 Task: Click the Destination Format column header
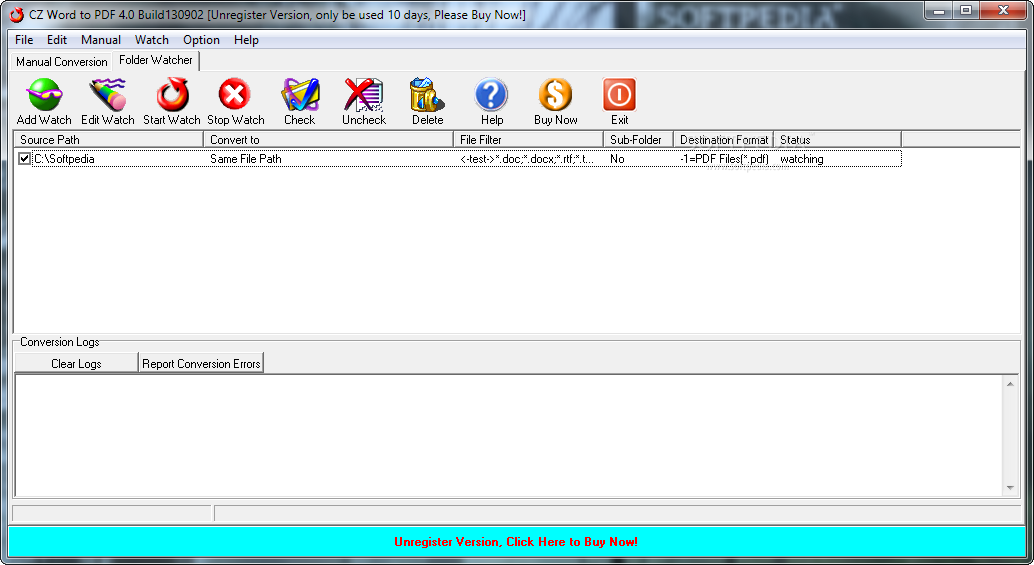(723, 140)
